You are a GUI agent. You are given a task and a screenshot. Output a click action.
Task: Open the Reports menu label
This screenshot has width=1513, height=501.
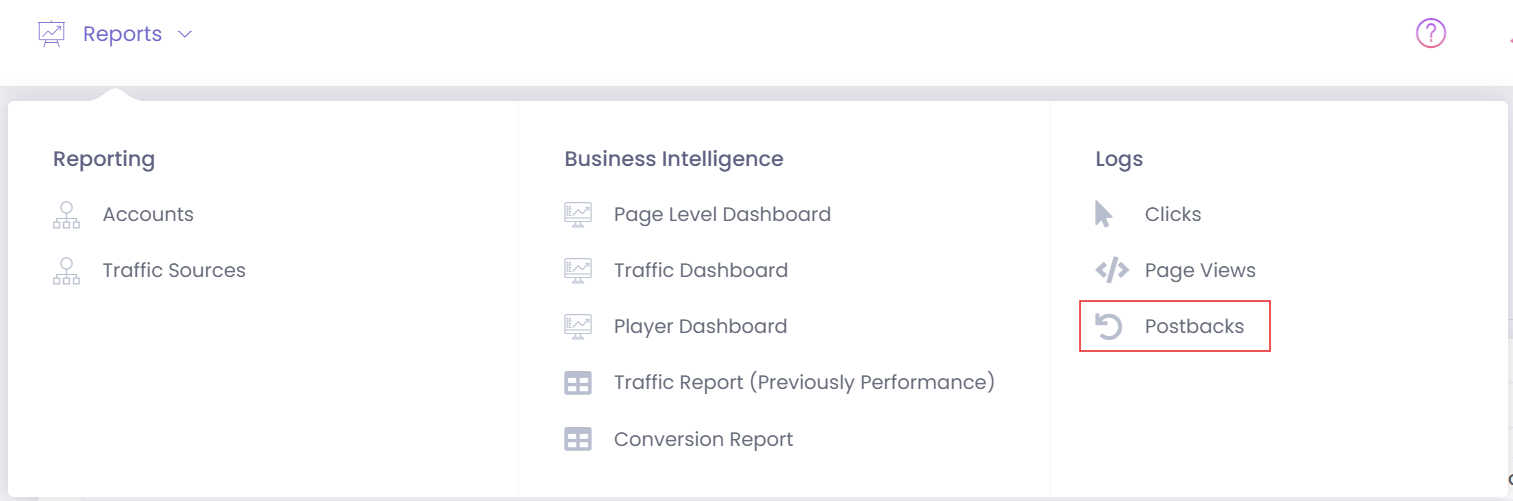point(122,34)
